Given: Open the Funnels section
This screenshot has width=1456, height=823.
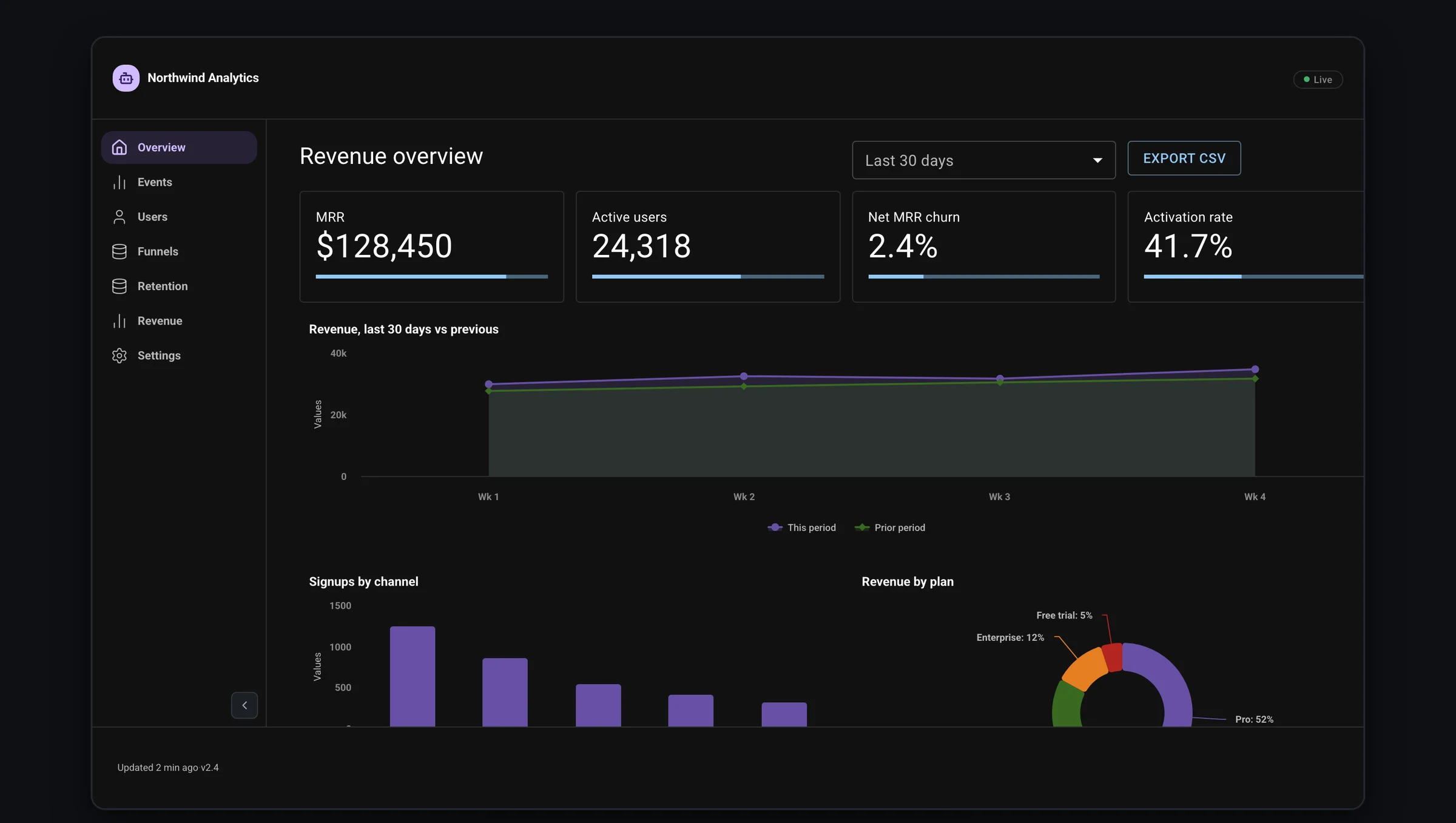Looking at the screenshot, I should click(x=179, y=251).
